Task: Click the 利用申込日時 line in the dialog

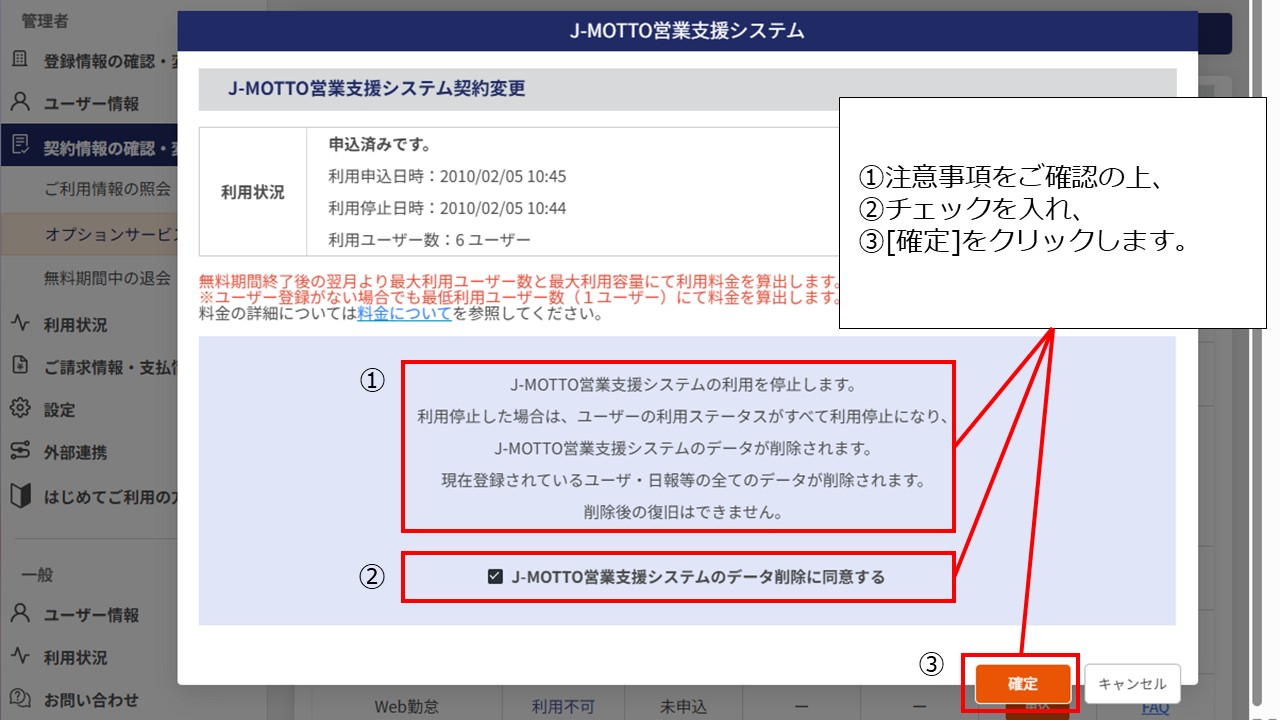Action: click(447, 177)
